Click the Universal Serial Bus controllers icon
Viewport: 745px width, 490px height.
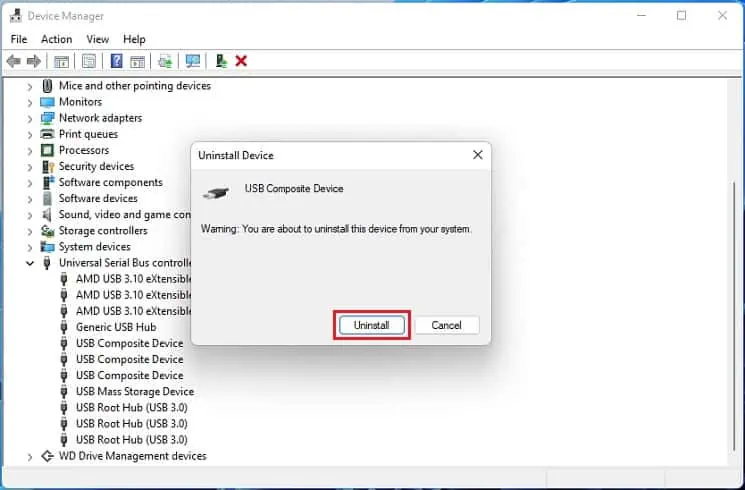coord(47,263)
